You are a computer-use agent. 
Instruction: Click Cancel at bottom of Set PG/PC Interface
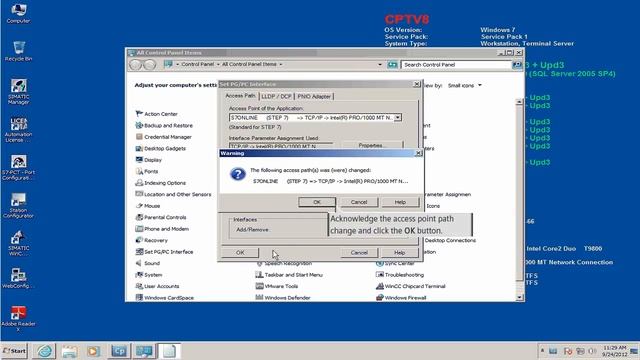click(359, 253)
